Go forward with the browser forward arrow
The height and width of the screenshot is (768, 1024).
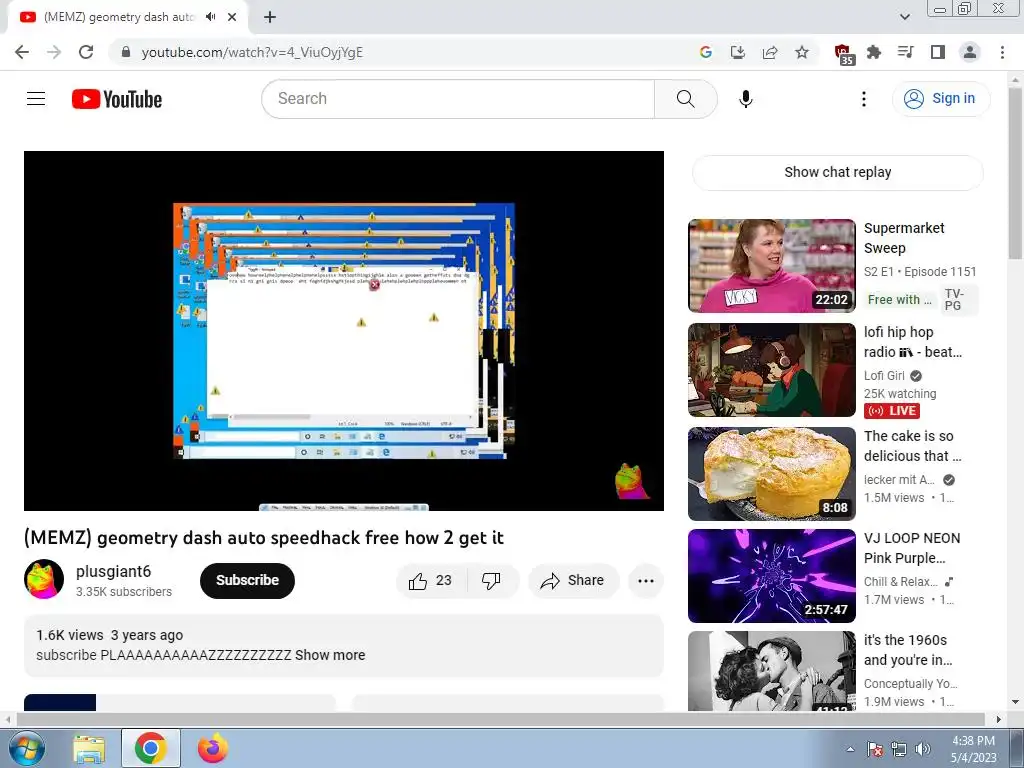coord(54,52)
